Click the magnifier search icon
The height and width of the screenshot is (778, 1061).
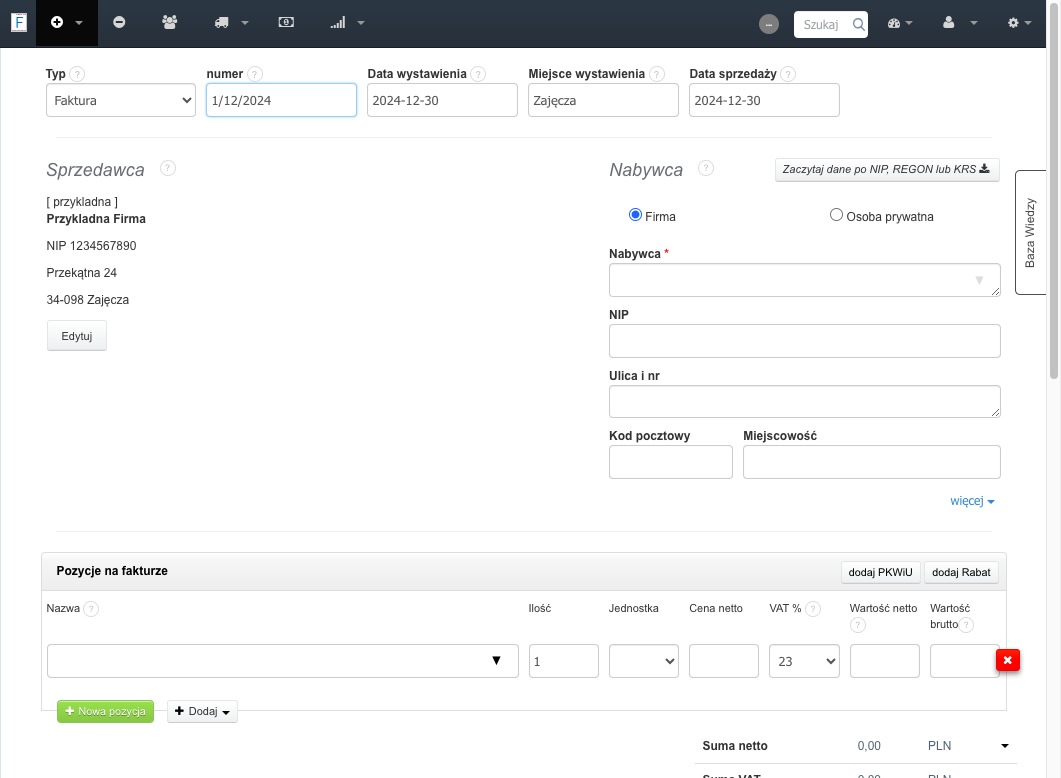[858, 24]
